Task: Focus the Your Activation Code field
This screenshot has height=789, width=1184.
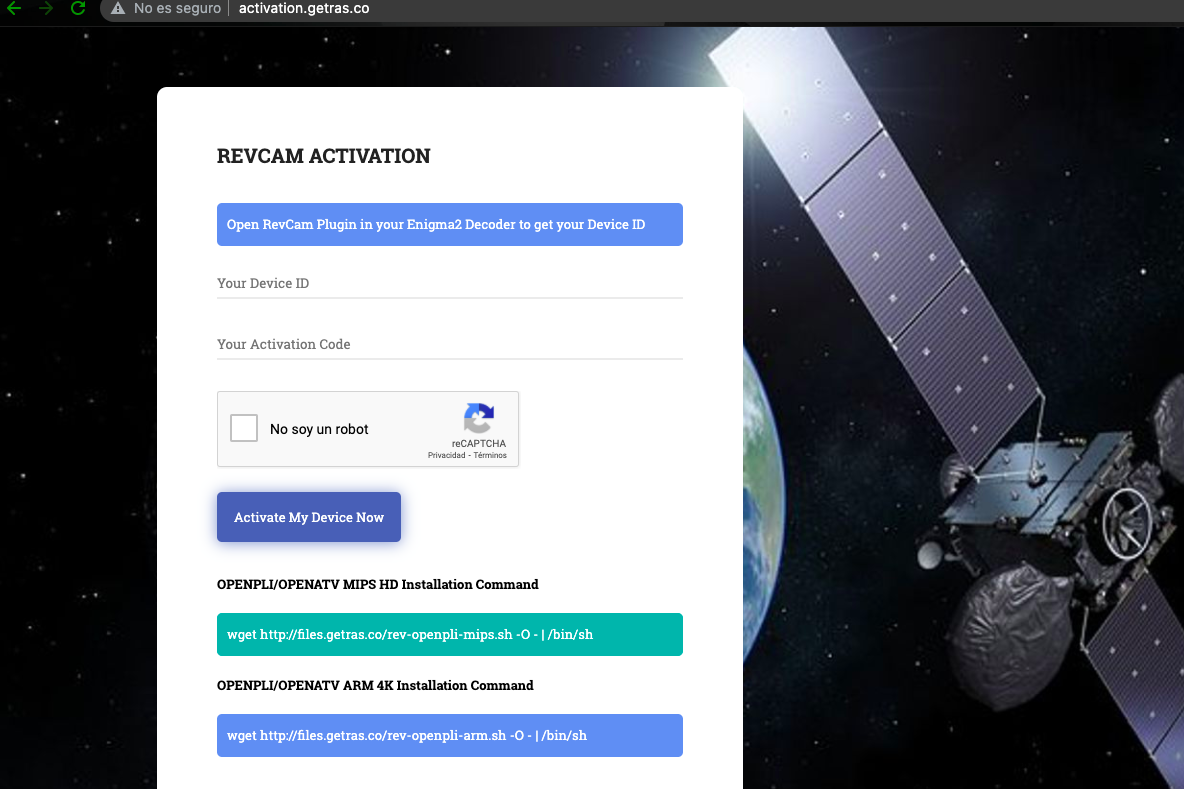Action: coord(449,344)
